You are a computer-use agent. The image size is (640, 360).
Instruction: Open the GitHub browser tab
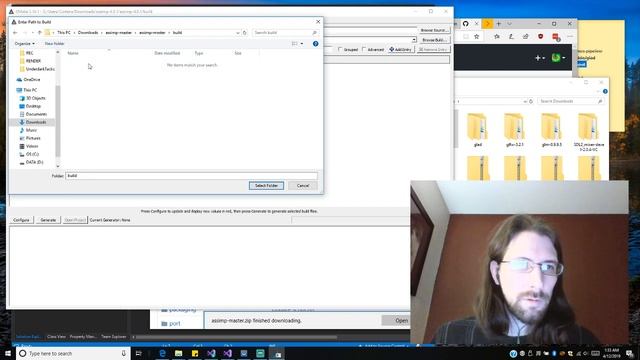pos(465,24)
